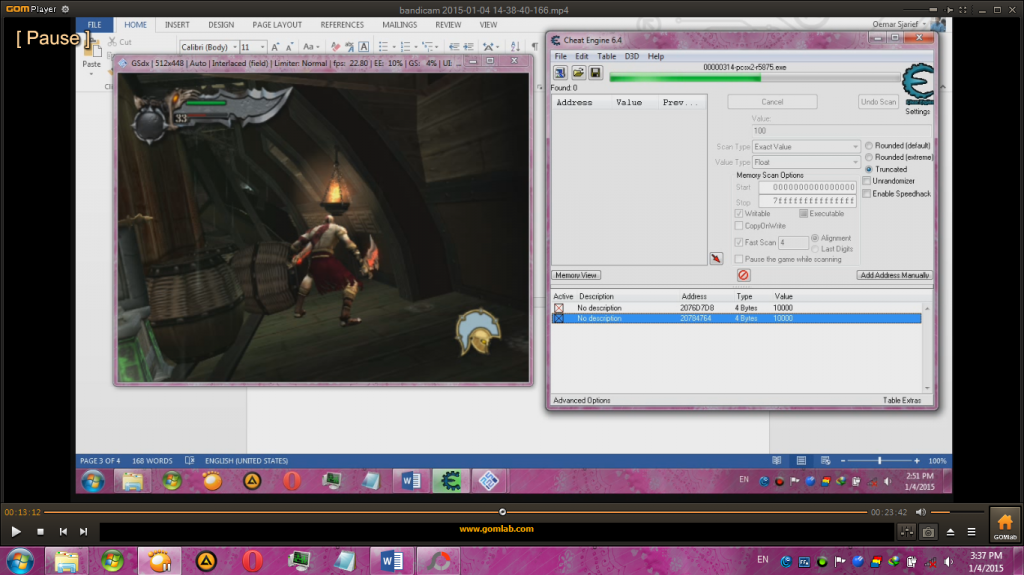Image resolution: width=1024 pixels, height=575 pixels.
Task: Click the gomlab.com link
Action: pos(496,529)
